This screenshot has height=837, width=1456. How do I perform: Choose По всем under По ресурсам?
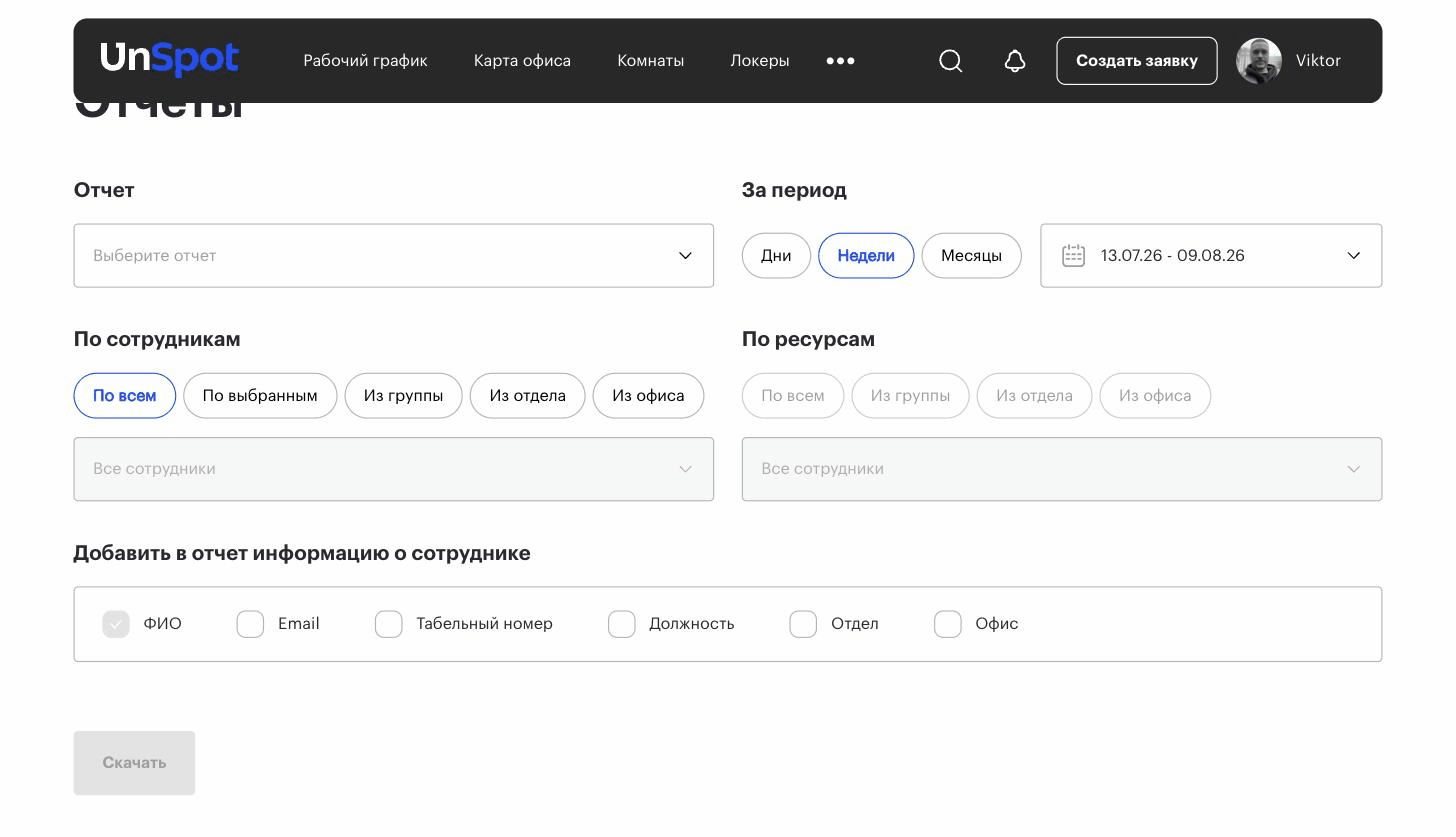pos(793,396)
